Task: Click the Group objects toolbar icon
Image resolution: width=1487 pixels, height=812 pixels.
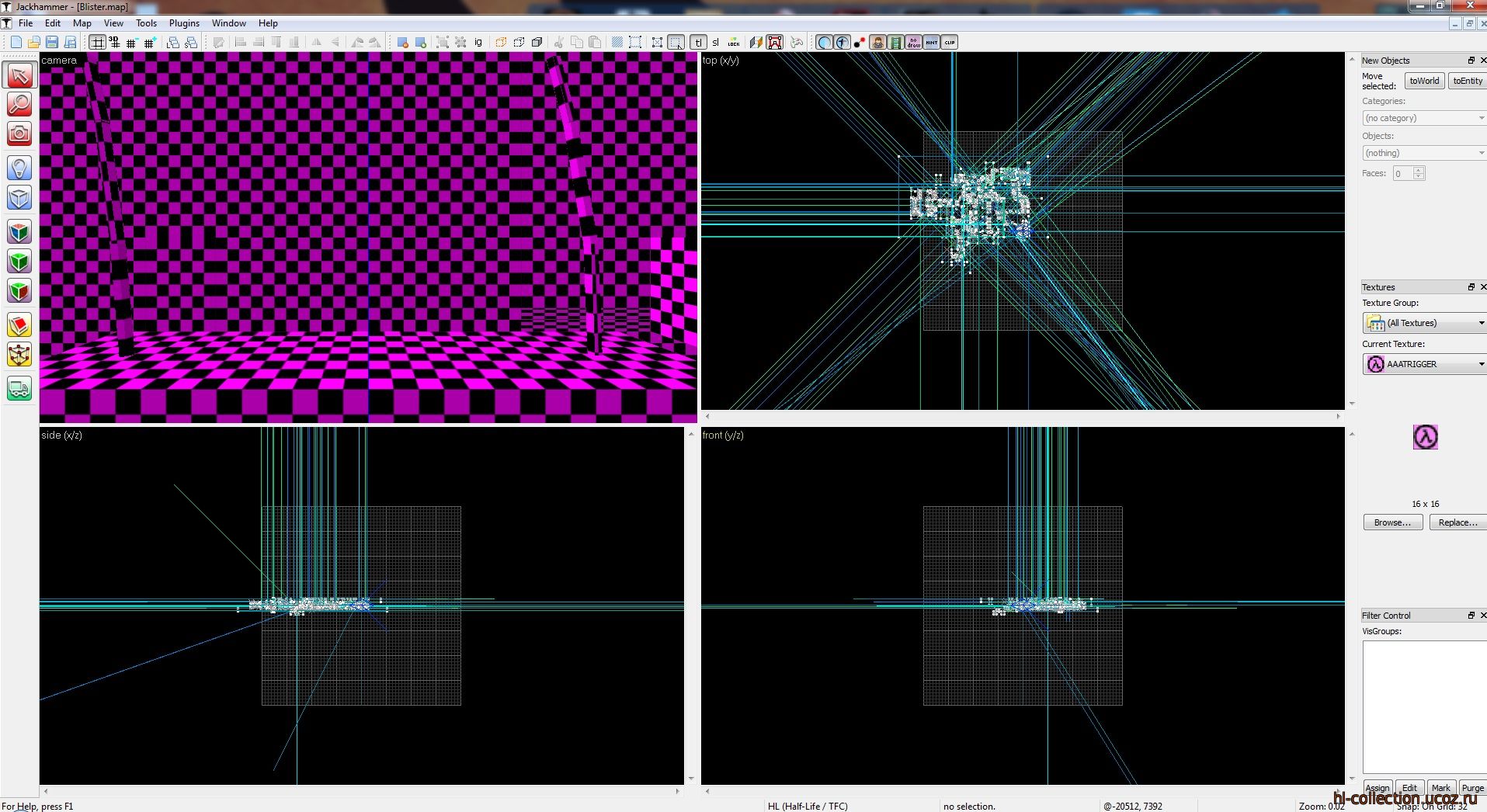Action: [442, 42]
